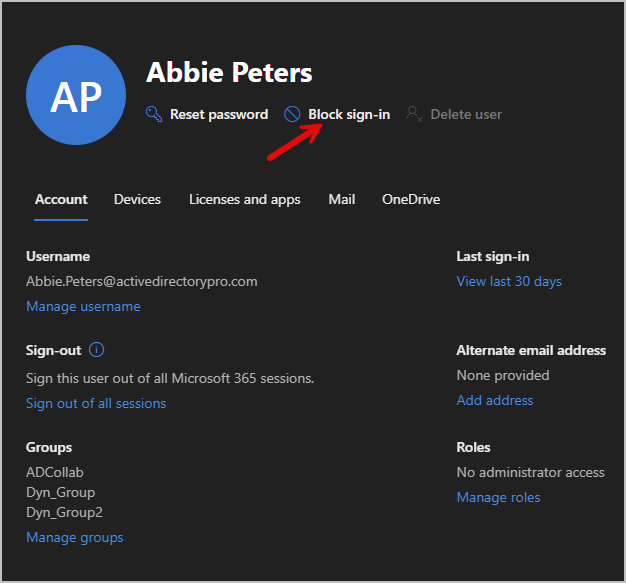Click the AP profile avatar circle
The image size is (626, 583).
click(x=76, y=95)
